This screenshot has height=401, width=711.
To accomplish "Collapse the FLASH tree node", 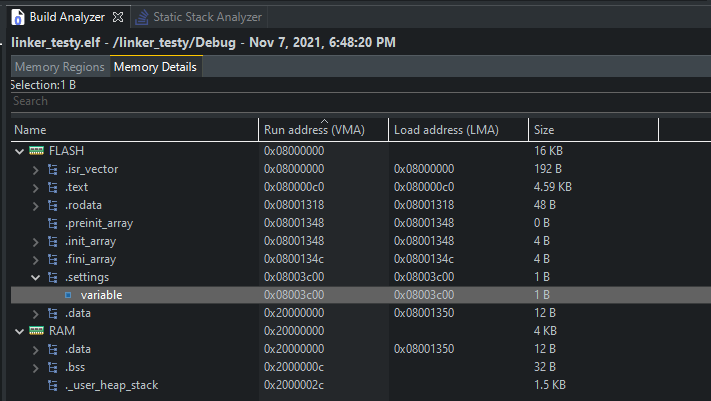I will click(x=20, y=151).
